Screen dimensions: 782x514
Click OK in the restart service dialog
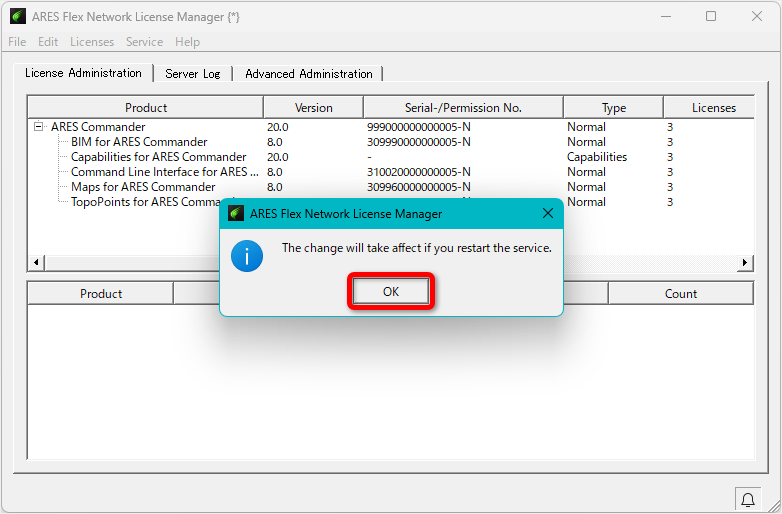(x=391, y=292)
